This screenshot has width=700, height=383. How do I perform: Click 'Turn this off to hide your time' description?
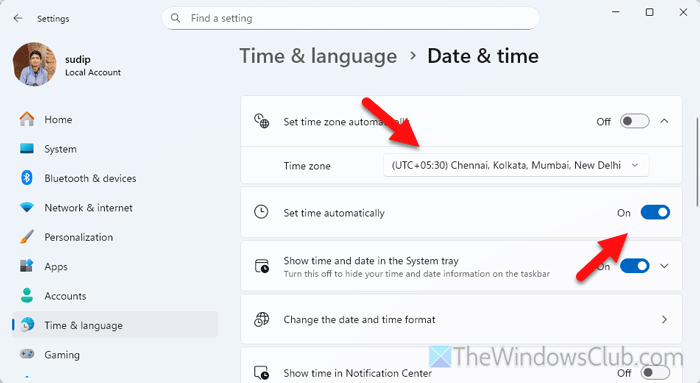coord(417,274)
